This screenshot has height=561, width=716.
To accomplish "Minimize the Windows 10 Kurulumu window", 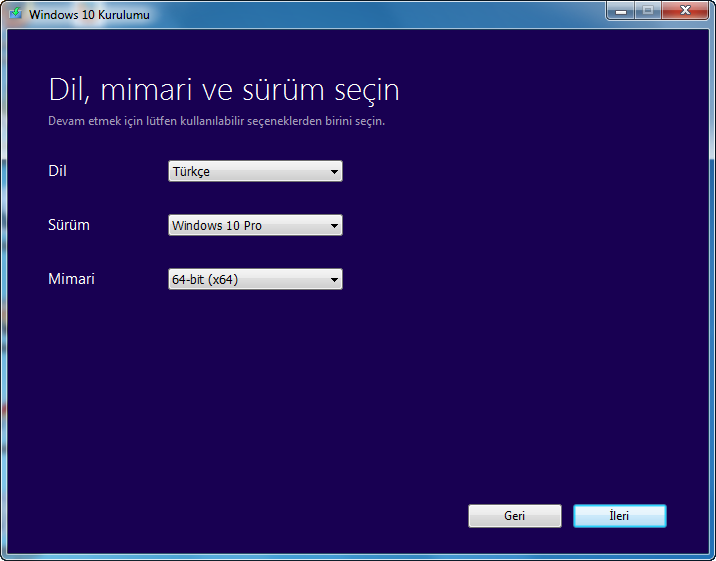I will click(x=621, y=11).
